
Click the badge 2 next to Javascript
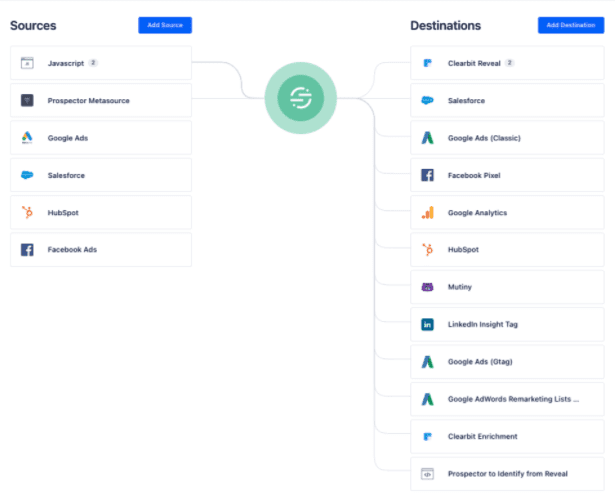tap(93, 63)
